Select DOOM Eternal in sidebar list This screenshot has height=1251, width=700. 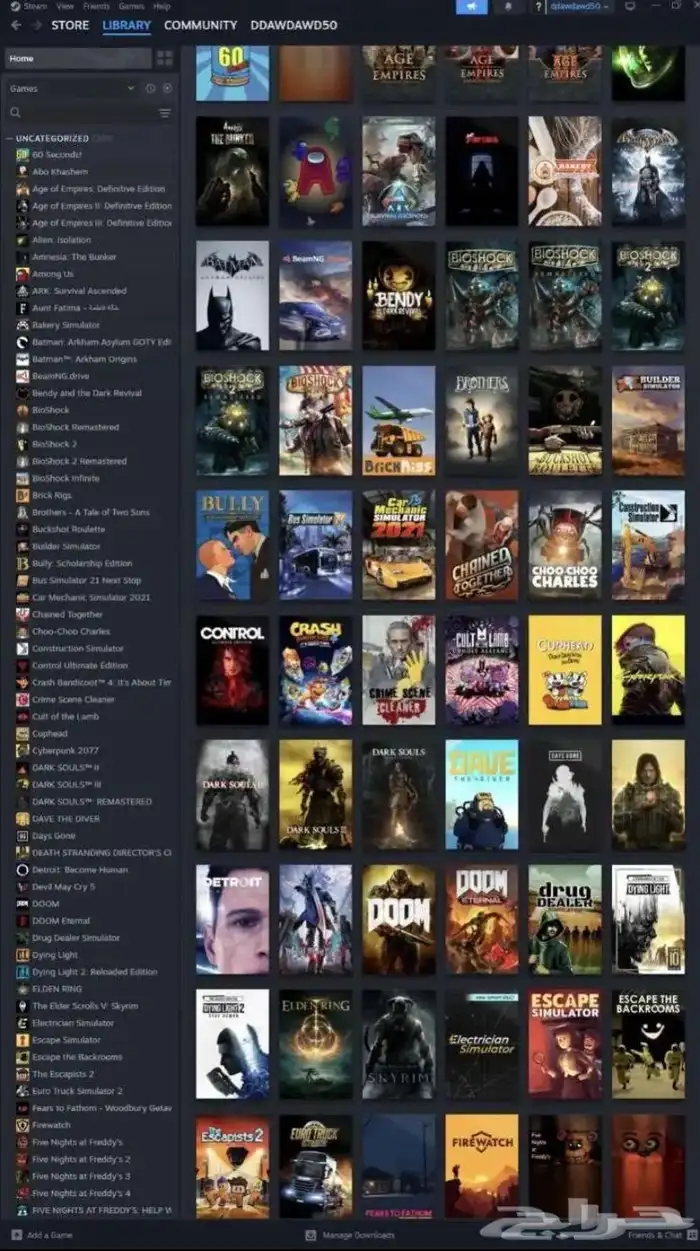61,921
